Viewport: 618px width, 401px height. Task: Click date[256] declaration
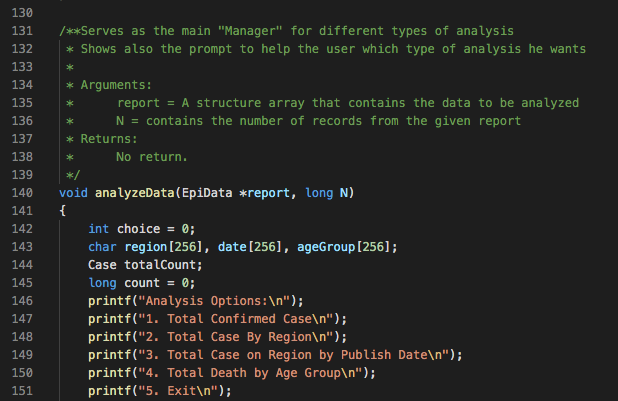click(250, 247)
